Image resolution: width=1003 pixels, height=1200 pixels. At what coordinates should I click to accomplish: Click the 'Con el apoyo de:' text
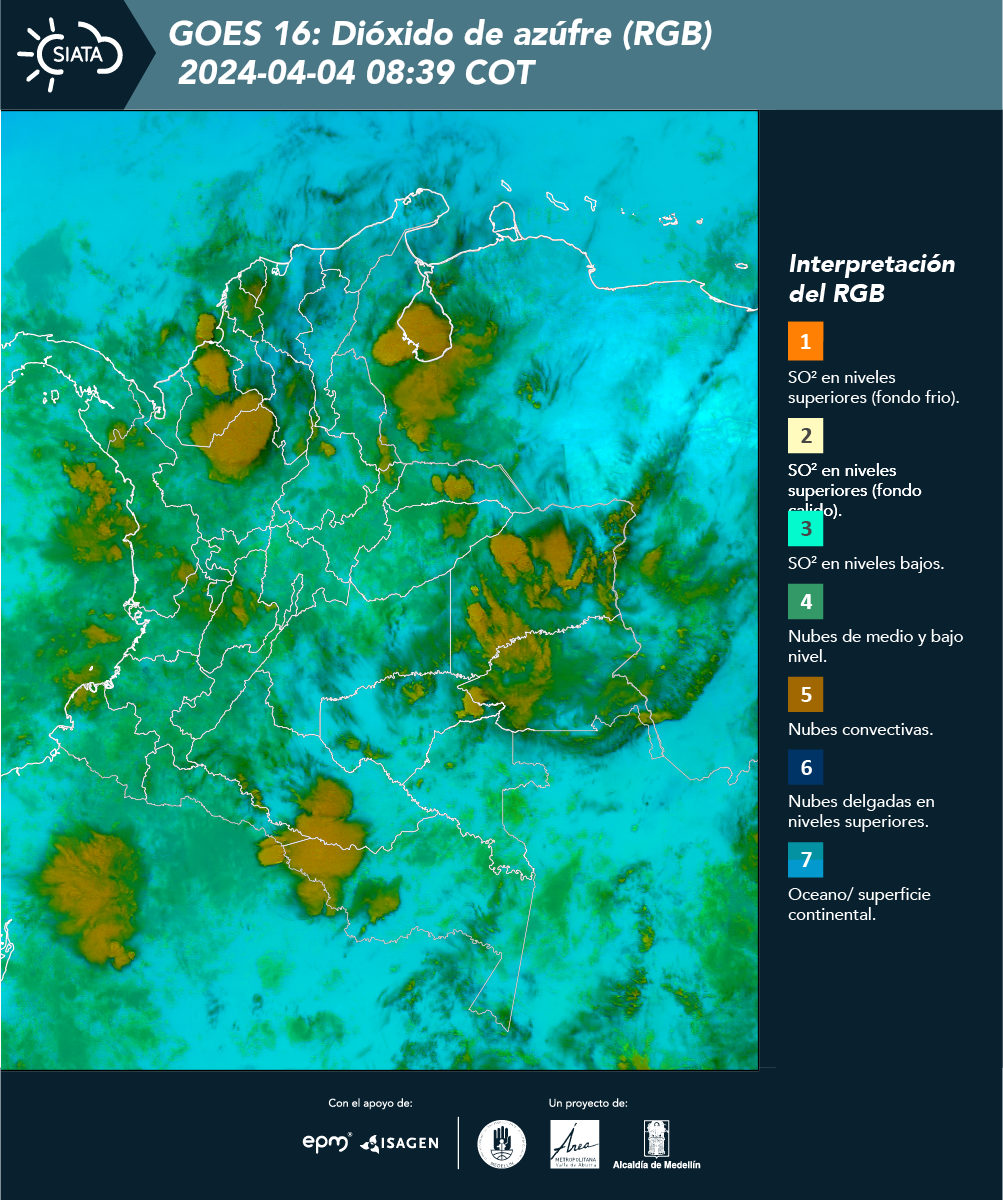tap(370, 1103)
